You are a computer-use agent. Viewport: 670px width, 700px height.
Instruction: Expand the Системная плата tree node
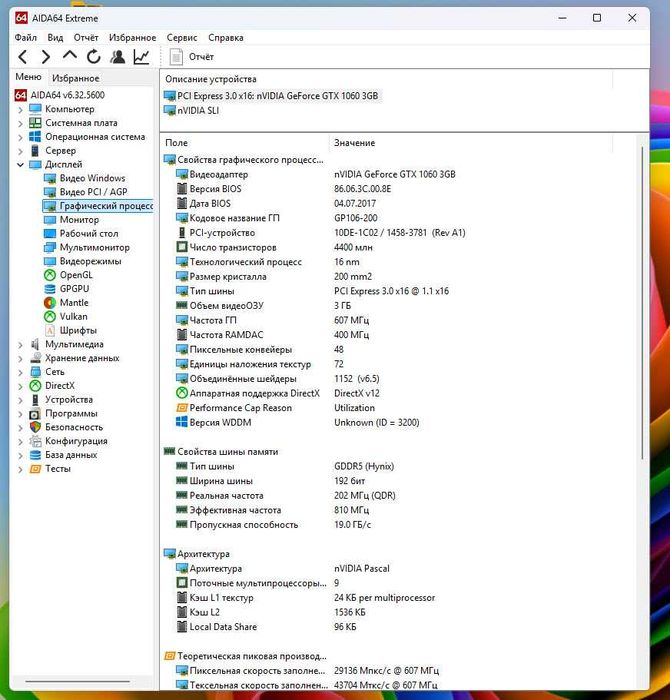coord(20,123)
